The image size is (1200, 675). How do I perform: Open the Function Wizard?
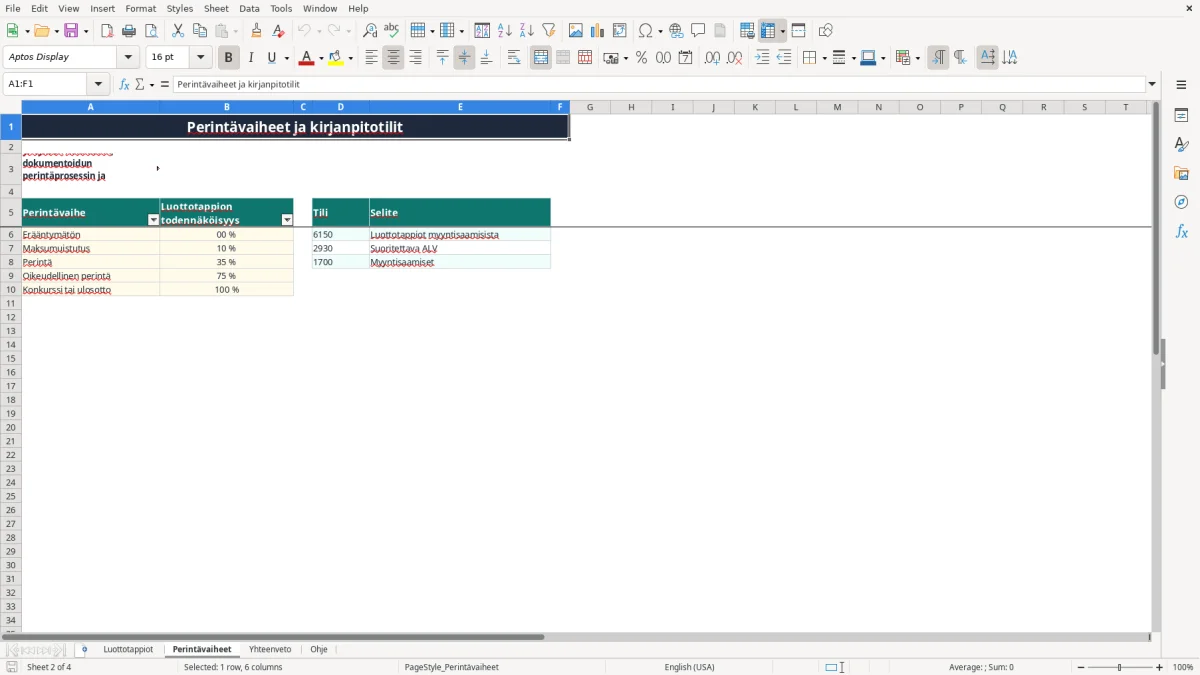click(x=124, y=85)
